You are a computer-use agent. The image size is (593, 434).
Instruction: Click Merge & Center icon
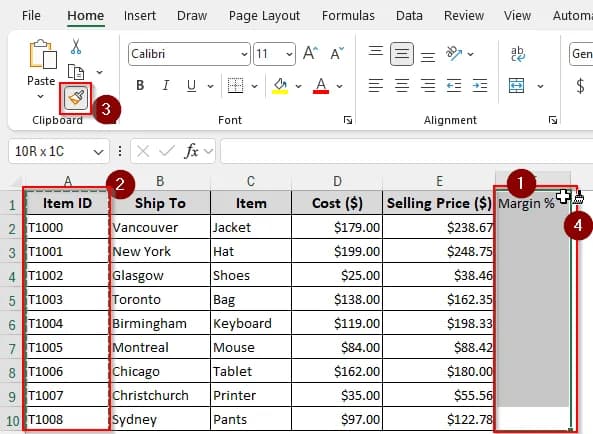[517, 85]
